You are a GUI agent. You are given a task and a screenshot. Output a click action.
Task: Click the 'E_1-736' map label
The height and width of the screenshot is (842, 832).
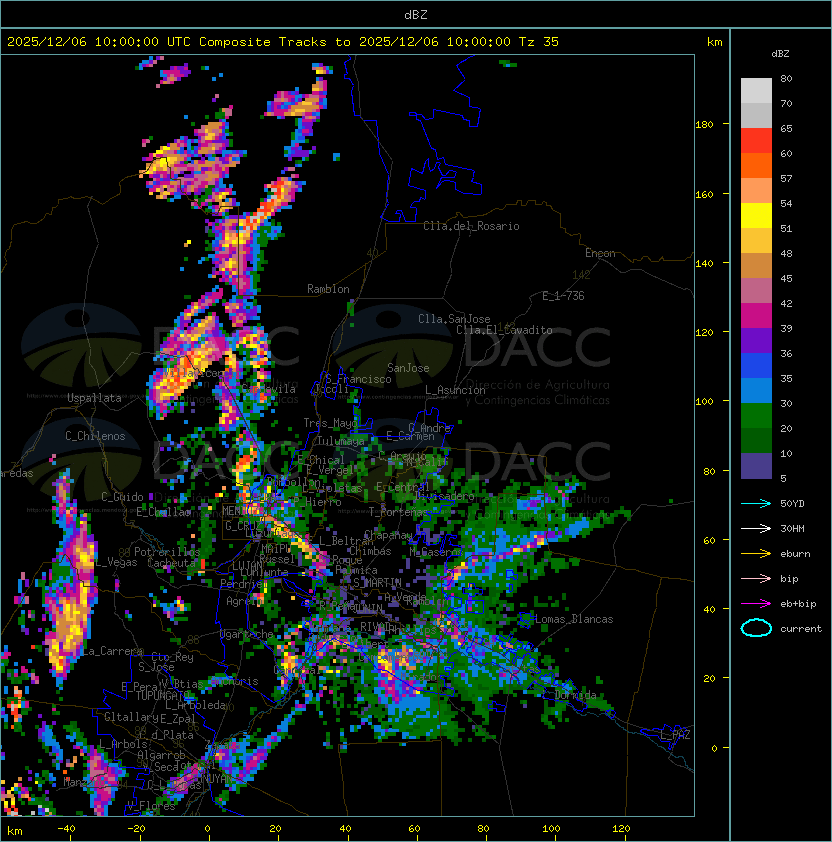[x=563, y=296]
